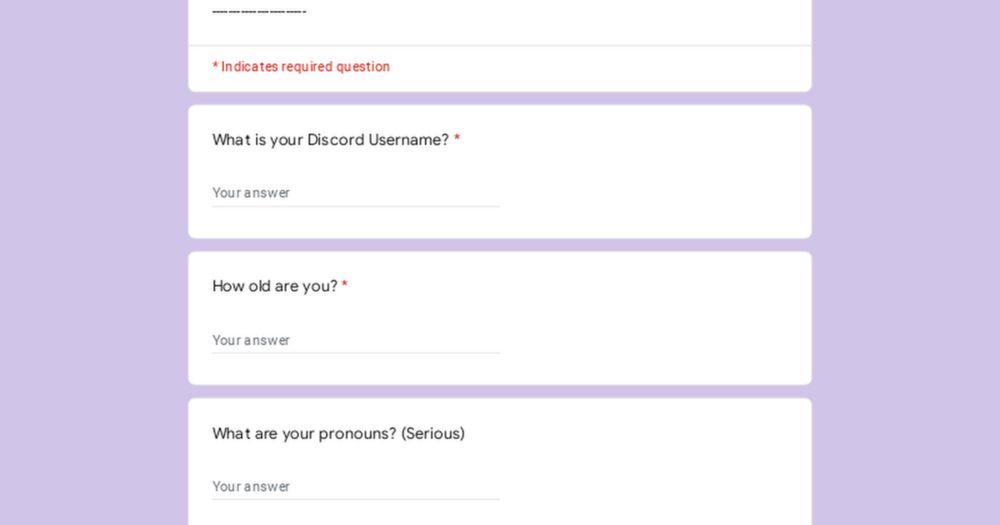Click the 'What is your Discord Username?' question title

point(330,140)
